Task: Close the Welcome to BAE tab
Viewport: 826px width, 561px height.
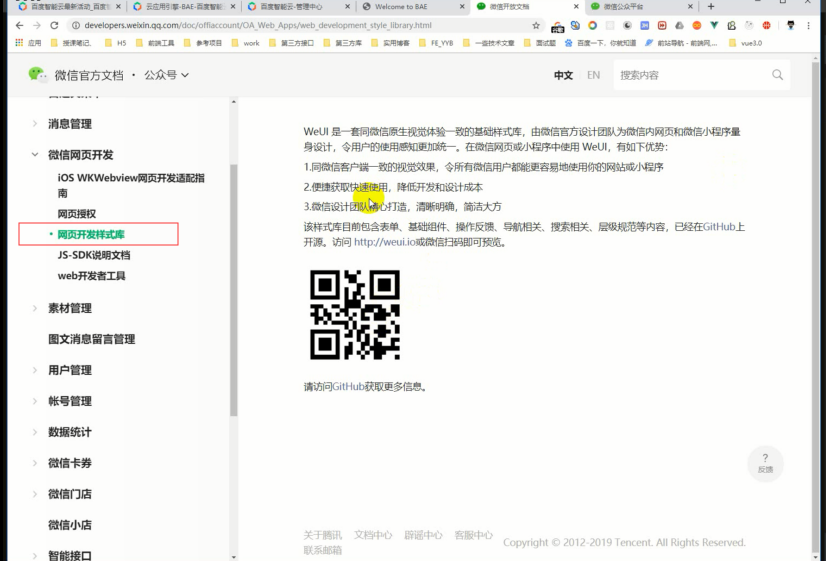Action: pyautogui.click(x=462, y=6)
